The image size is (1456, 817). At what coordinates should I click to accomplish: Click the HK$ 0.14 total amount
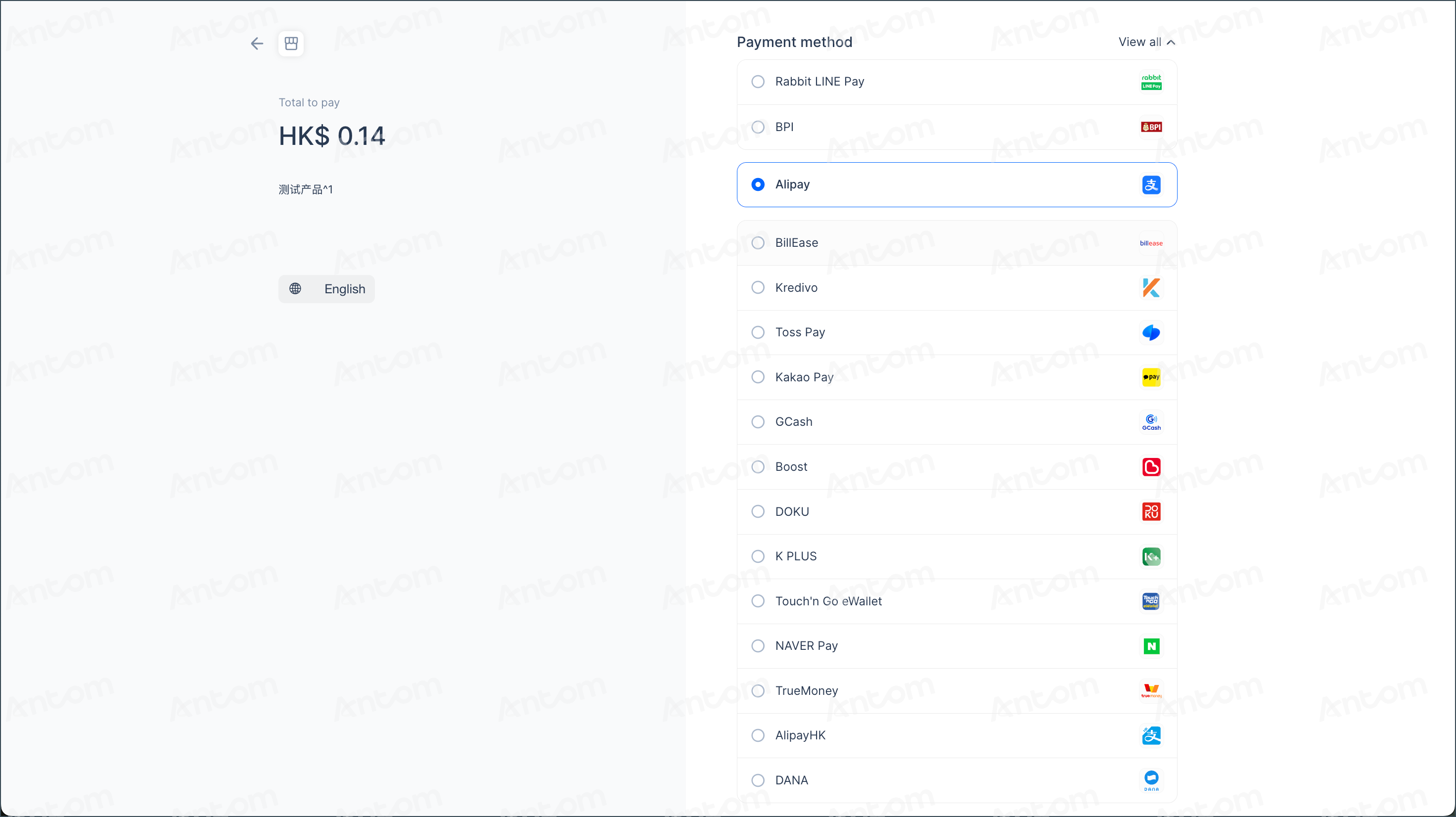pos(332,136)
